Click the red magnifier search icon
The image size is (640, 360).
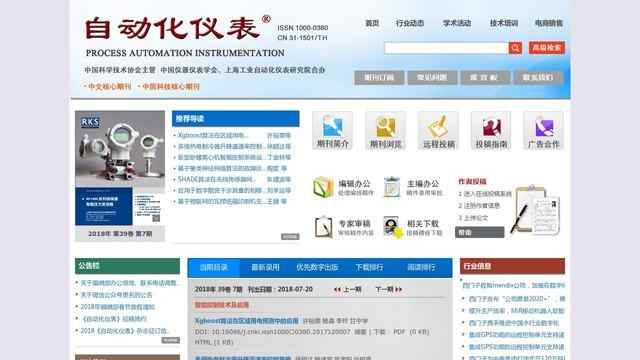(x=515, y=48)
